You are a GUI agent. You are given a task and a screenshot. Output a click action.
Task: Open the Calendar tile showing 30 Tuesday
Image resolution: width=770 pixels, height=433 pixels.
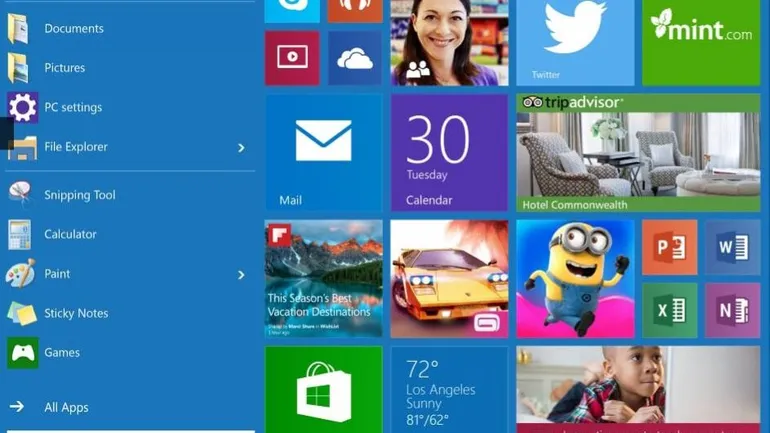(449, 153)
